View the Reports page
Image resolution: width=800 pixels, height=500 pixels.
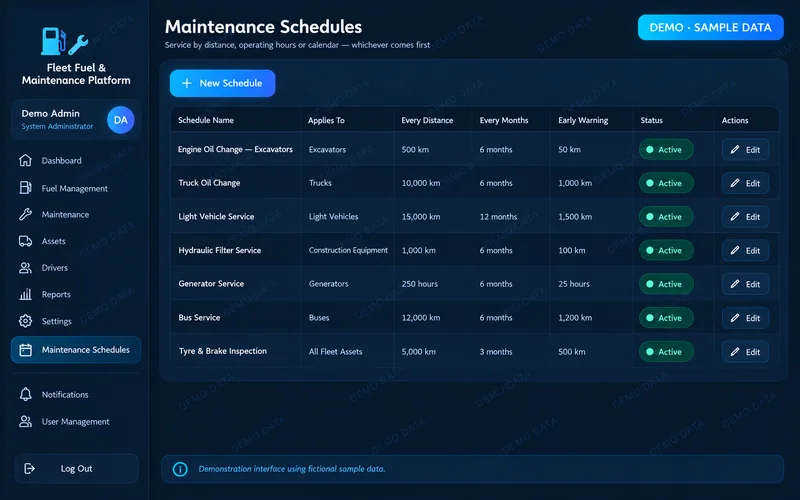coord(76,294)
